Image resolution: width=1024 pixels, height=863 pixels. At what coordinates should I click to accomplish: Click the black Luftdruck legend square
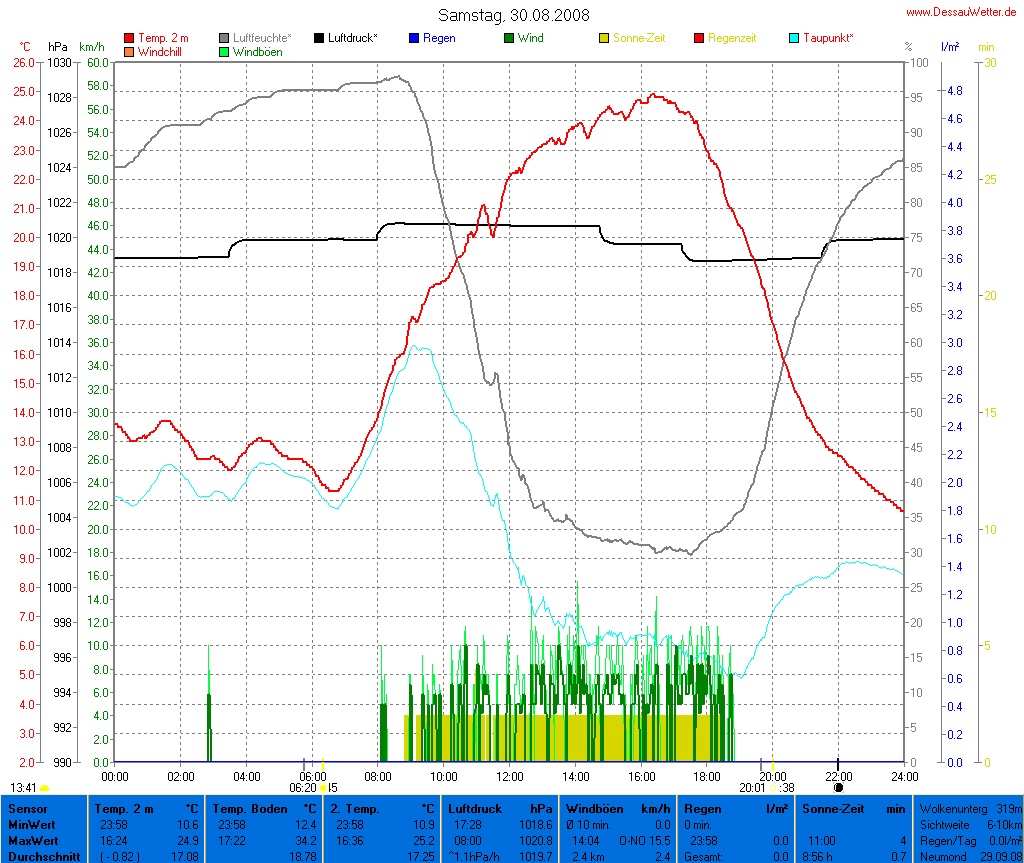[x=319, y=38]
